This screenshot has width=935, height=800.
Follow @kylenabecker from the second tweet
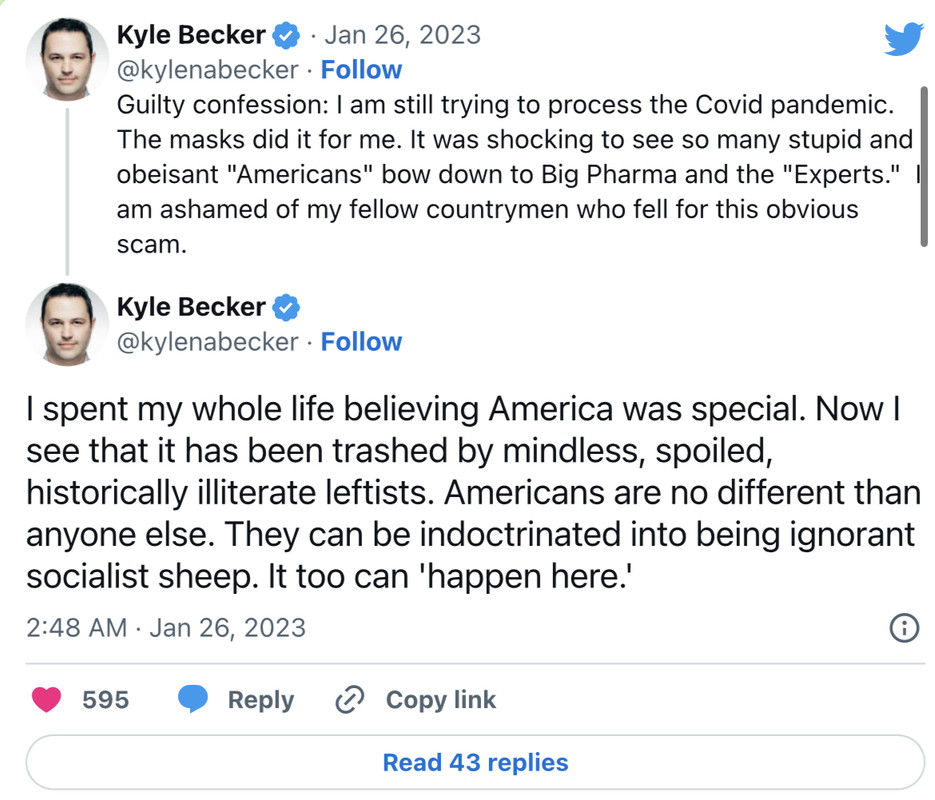[361, 342]
